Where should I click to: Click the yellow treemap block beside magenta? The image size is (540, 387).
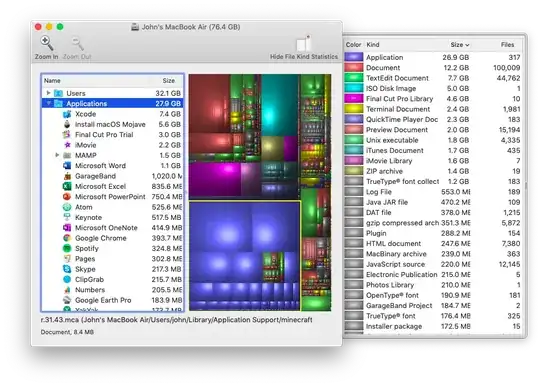point(272,148)
